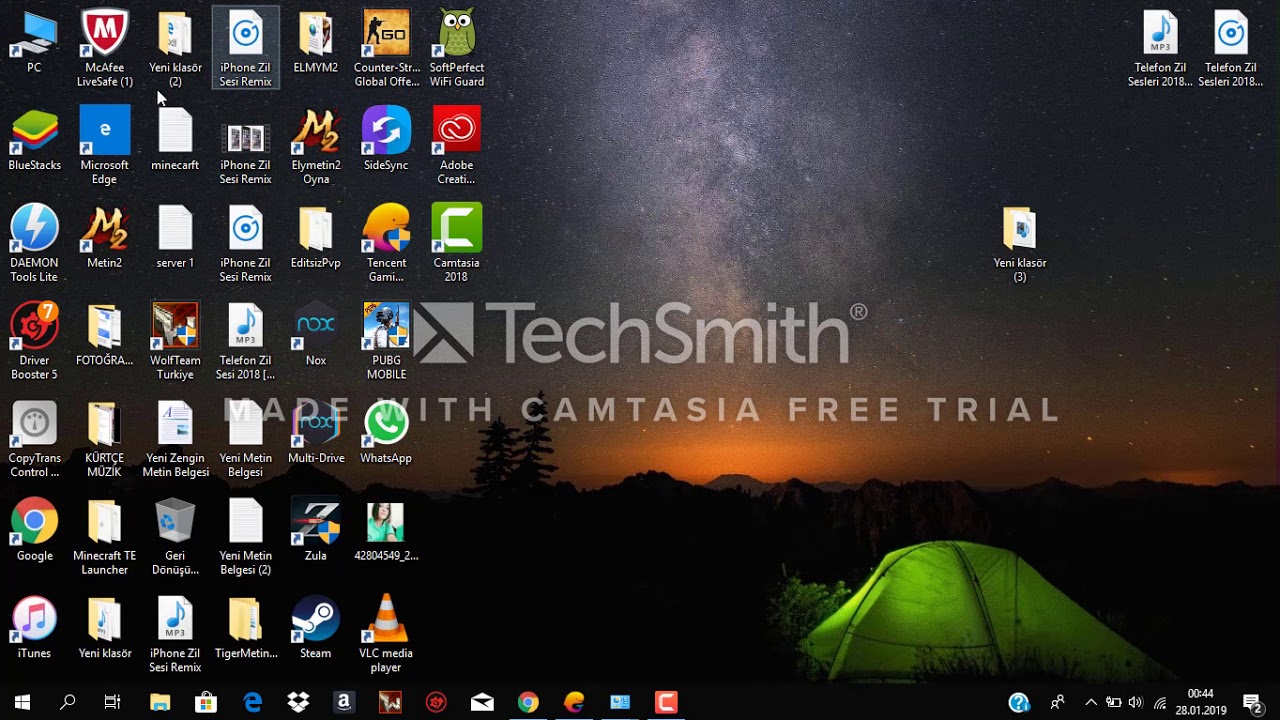Launch Driver Booster 5
1280x720 pixels.
tap(34, 341)
